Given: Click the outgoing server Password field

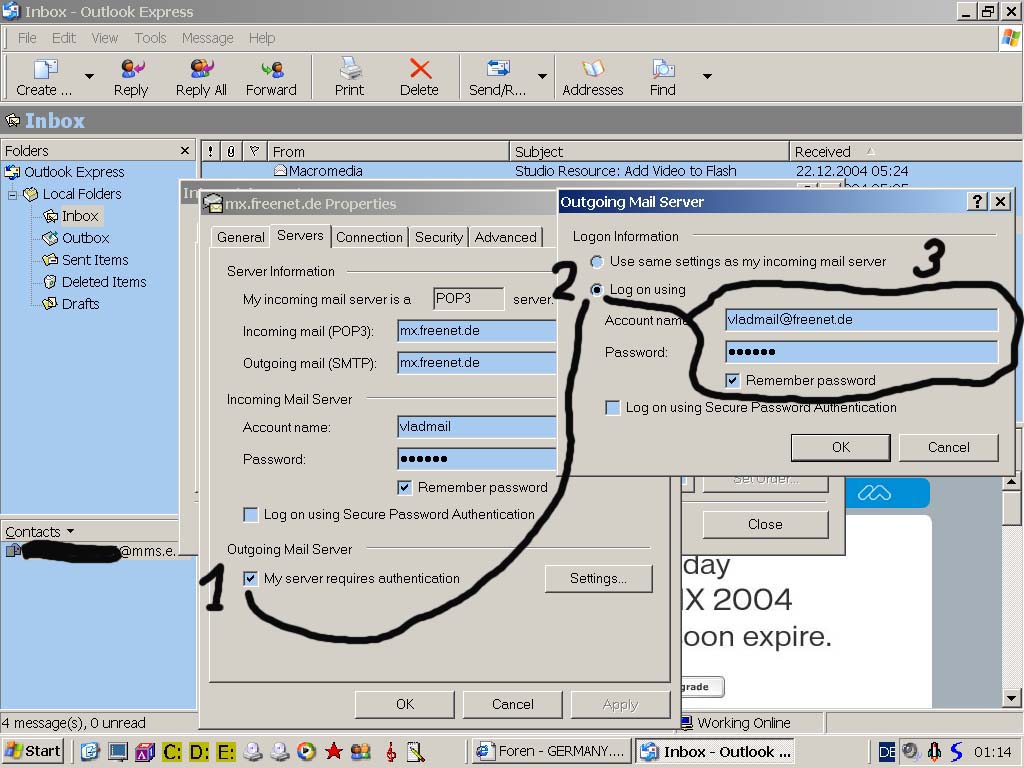Looking at the screenshot, I should 861,351.
